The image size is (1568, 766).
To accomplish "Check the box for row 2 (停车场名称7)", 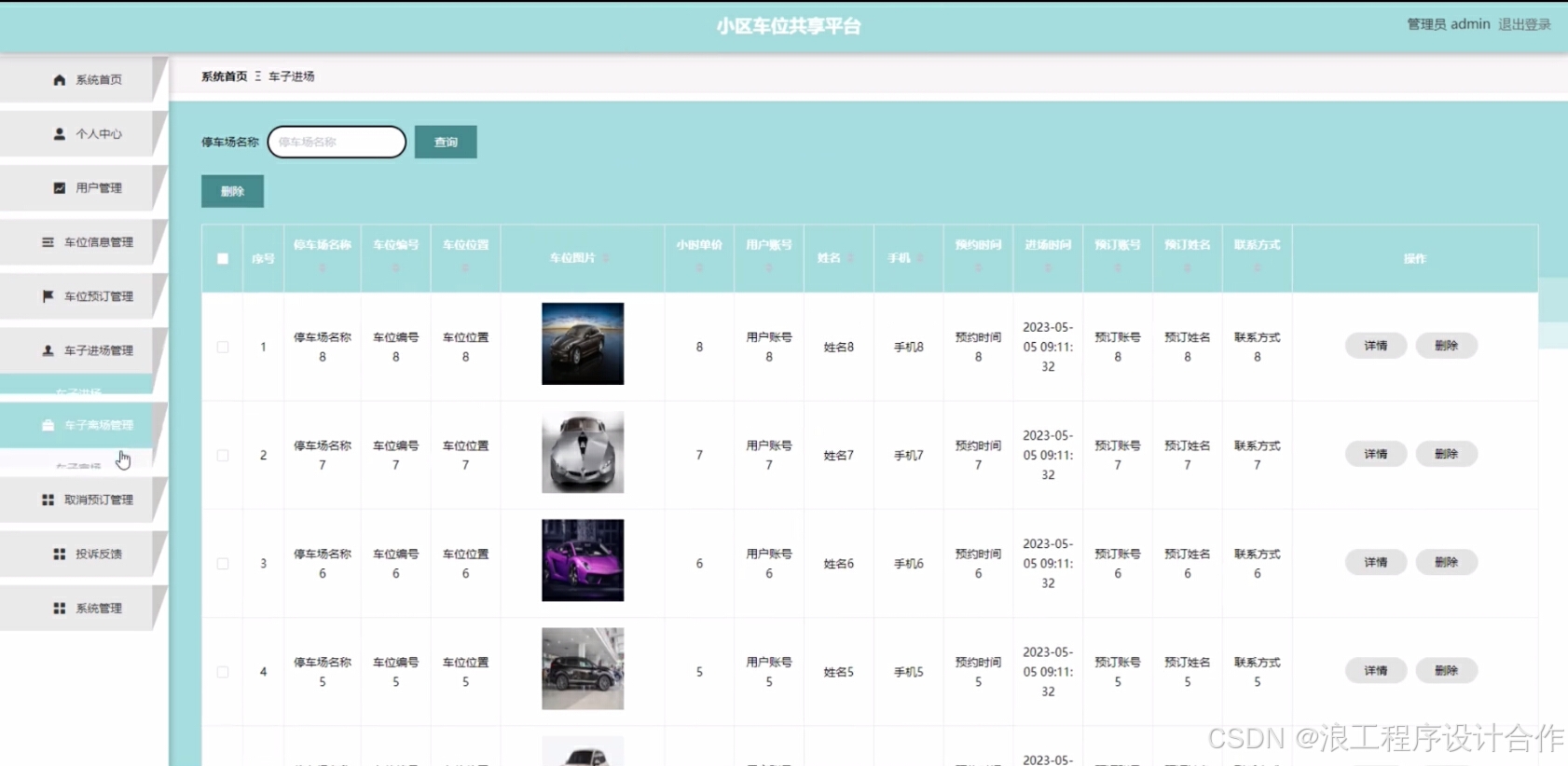I will 223,455.
